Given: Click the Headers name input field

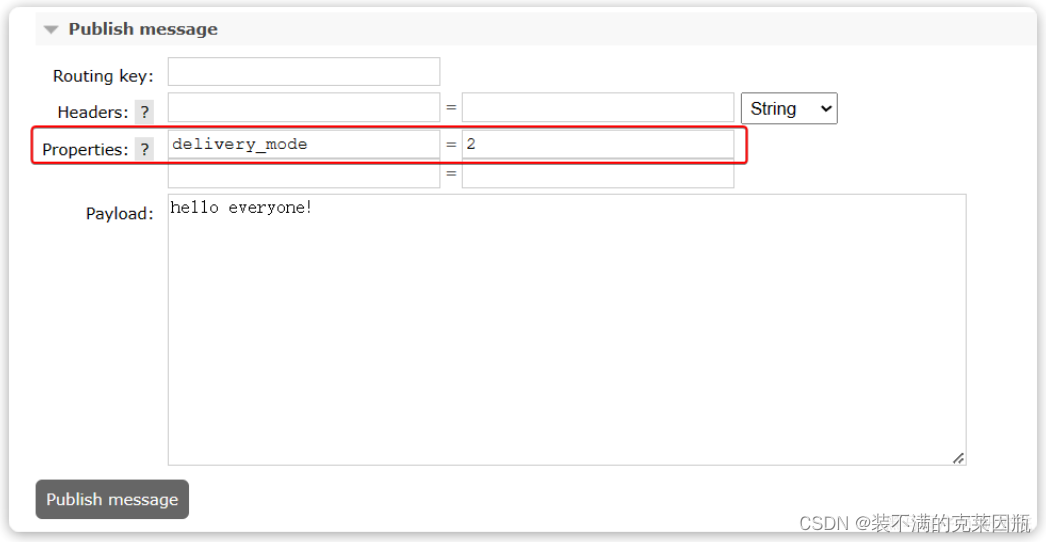Looking at the screenshot, I should point(303,108).
